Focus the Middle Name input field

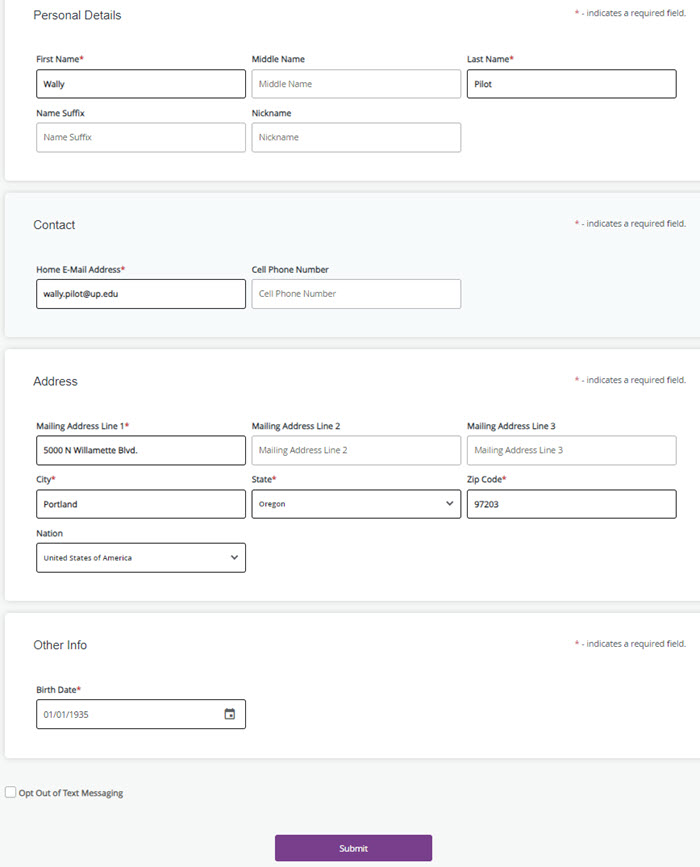[356, 84]
